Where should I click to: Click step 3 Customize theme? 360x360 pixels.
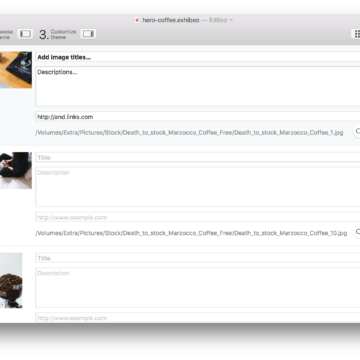coord(58,34)
